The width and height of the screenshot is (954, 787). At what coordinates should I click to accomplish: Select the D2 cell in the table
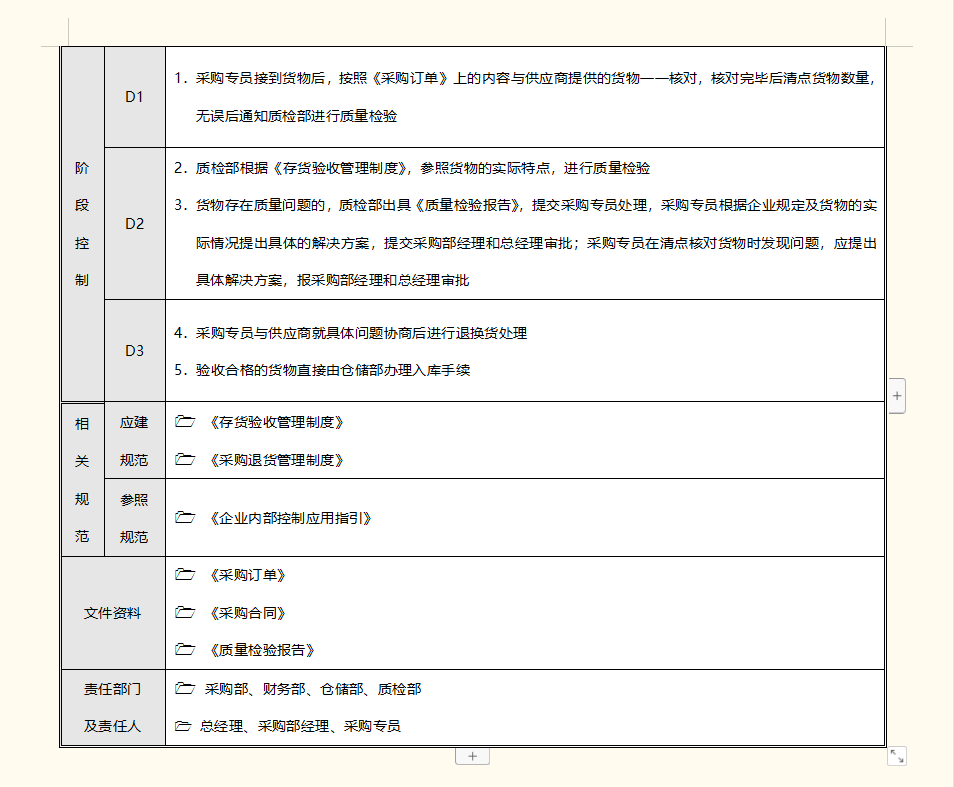tap(134, 224)
